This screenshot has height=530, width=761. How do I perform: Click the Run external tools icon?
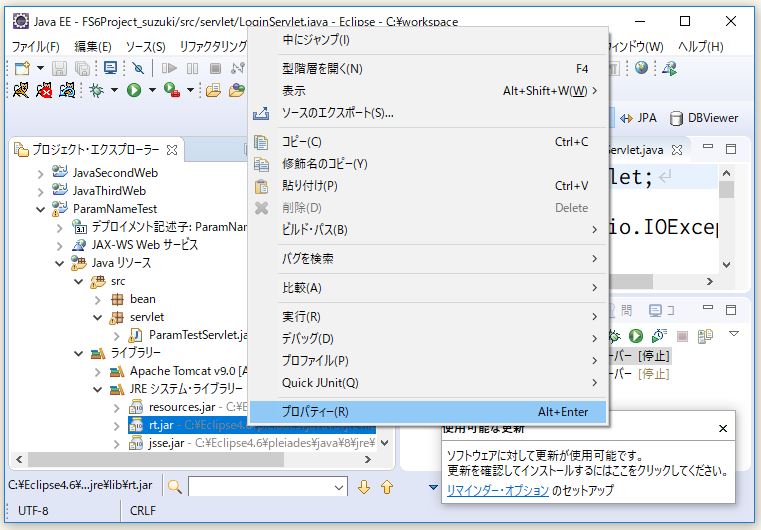[x=172, y=90]
